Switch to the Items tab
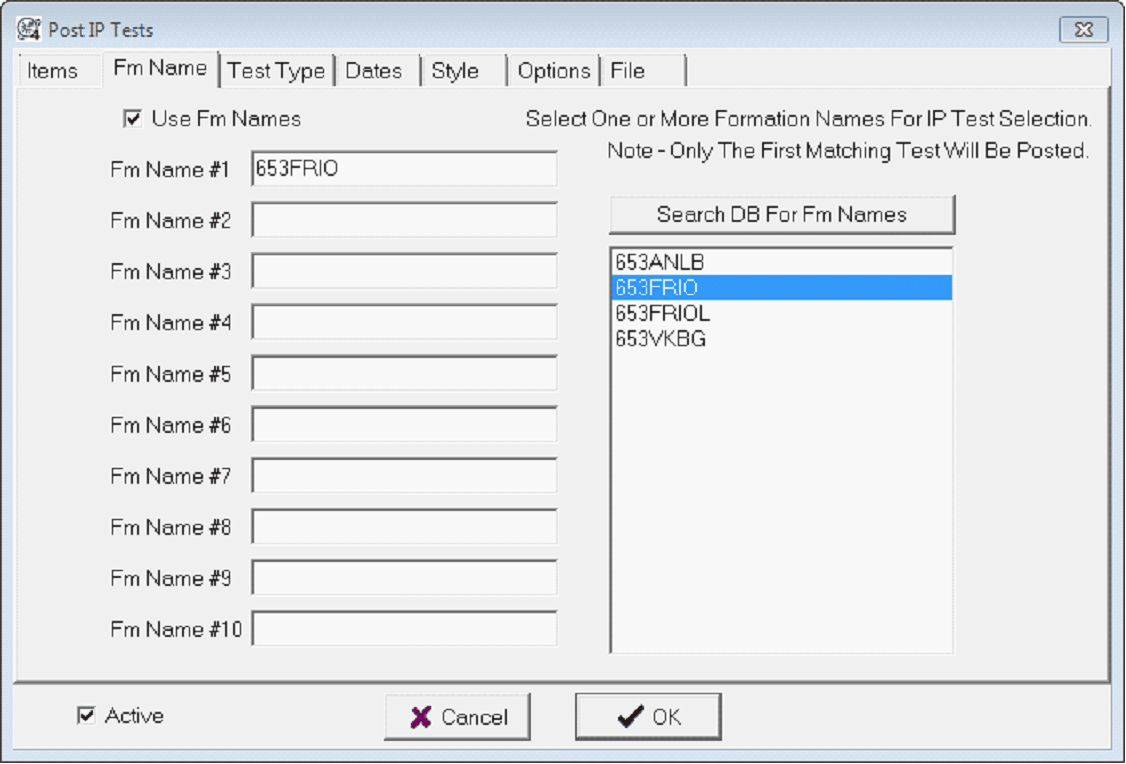Image resolution: width=1126 pixels, height=764 pixels. [52, 71]
